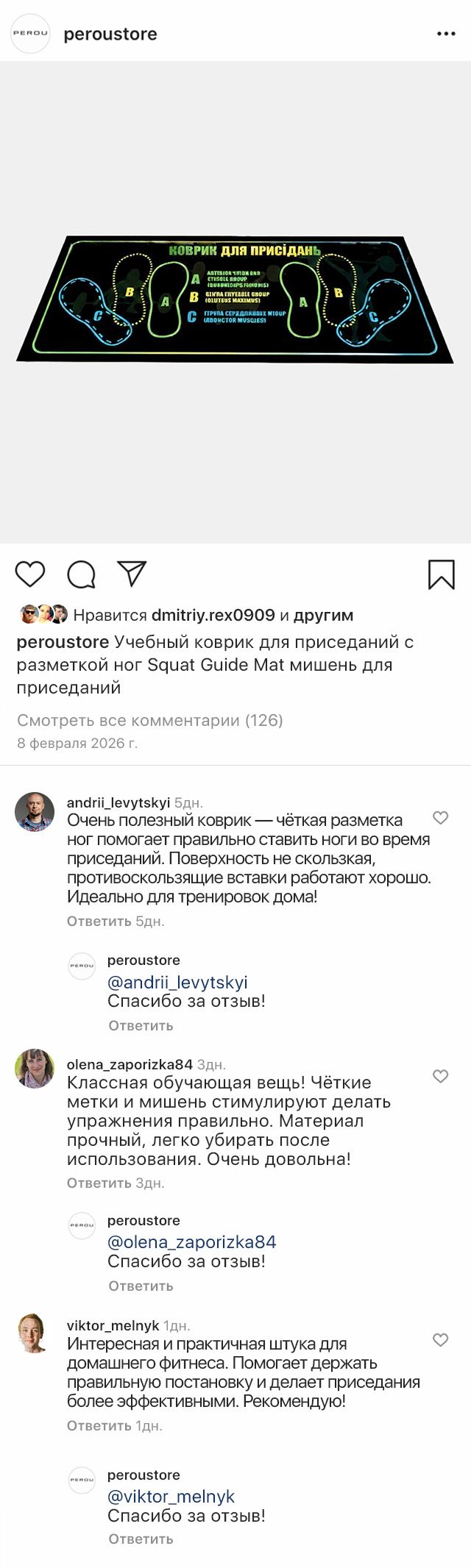
Task: Tap the heart on viktor_melnyk's comment
Action: pyautogui.click(x=440, y=1340)
